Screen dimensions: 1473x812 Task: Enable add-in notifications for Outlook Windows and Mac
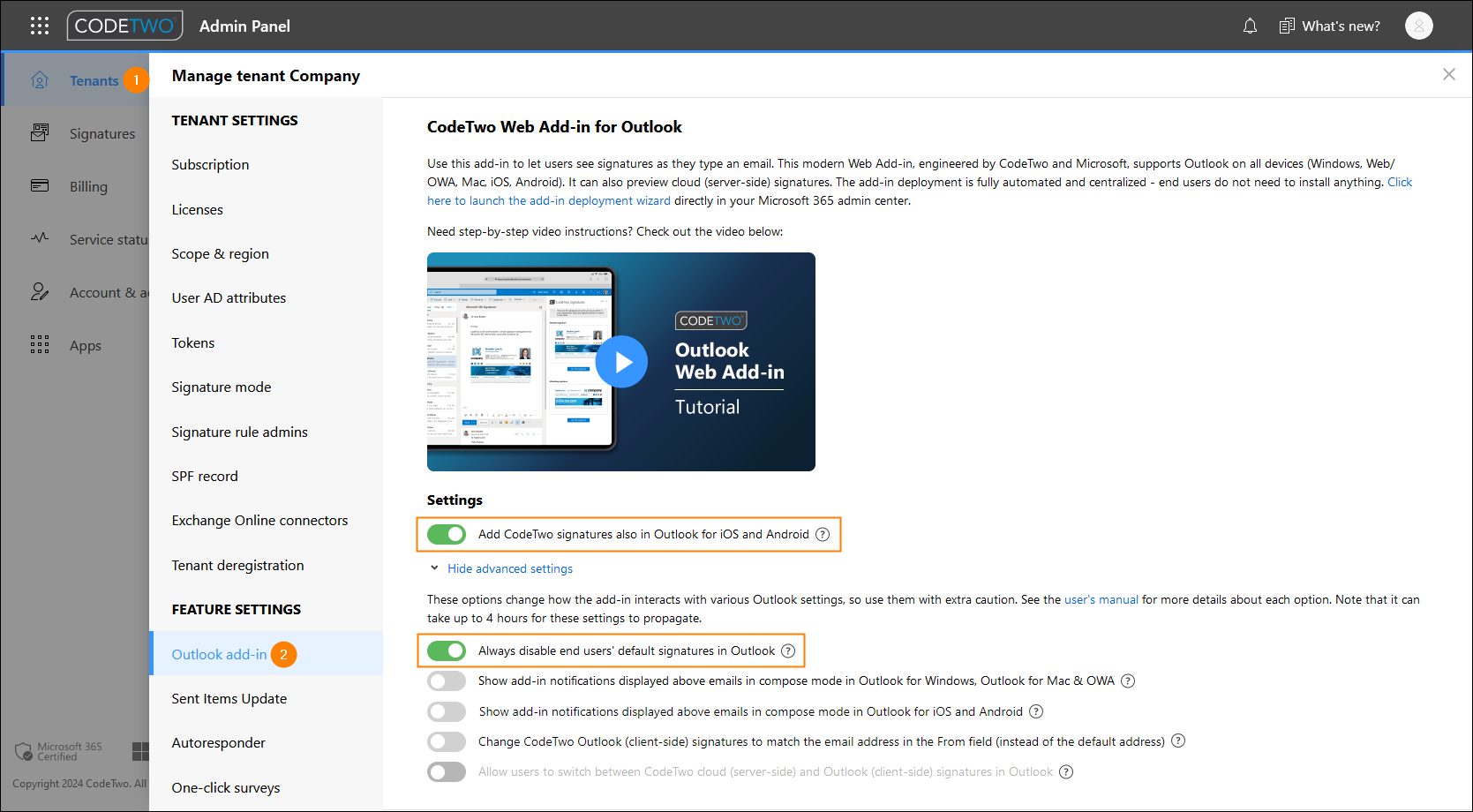pyautogui.click(x=447, y=680)
